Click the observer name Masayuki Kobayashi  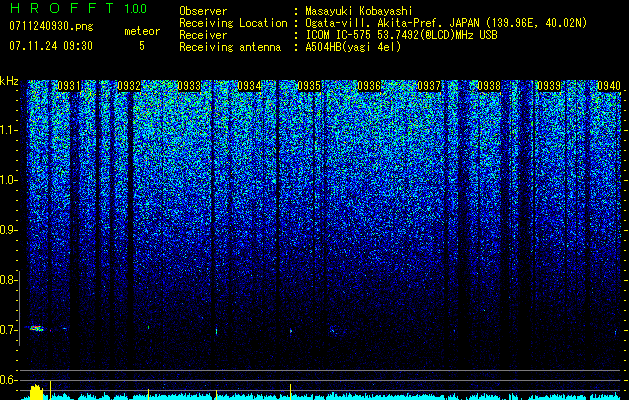[x=359, y=11]
